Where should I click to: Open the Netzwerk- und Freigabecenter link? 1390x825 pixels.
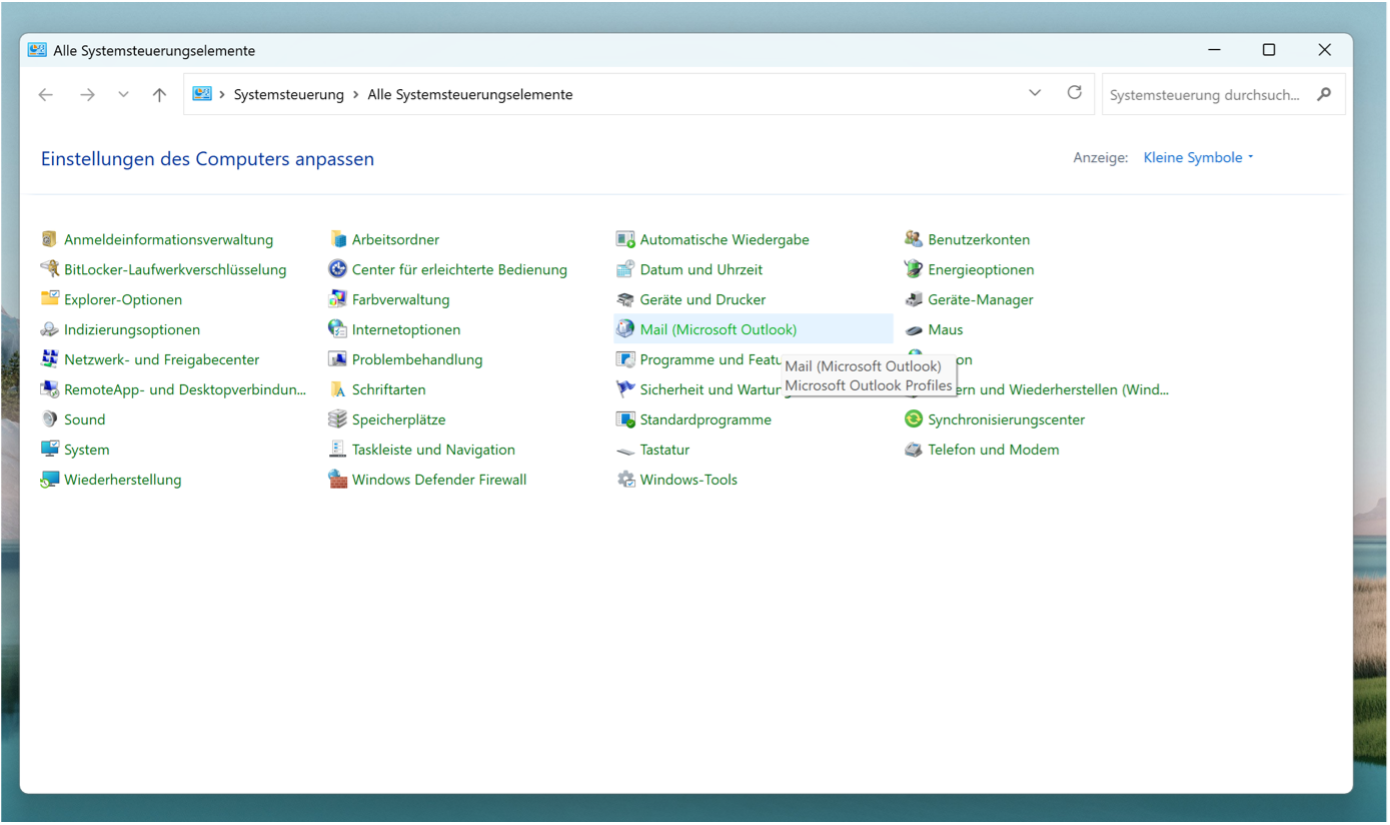pyautogui.click(x=161, y=360)
